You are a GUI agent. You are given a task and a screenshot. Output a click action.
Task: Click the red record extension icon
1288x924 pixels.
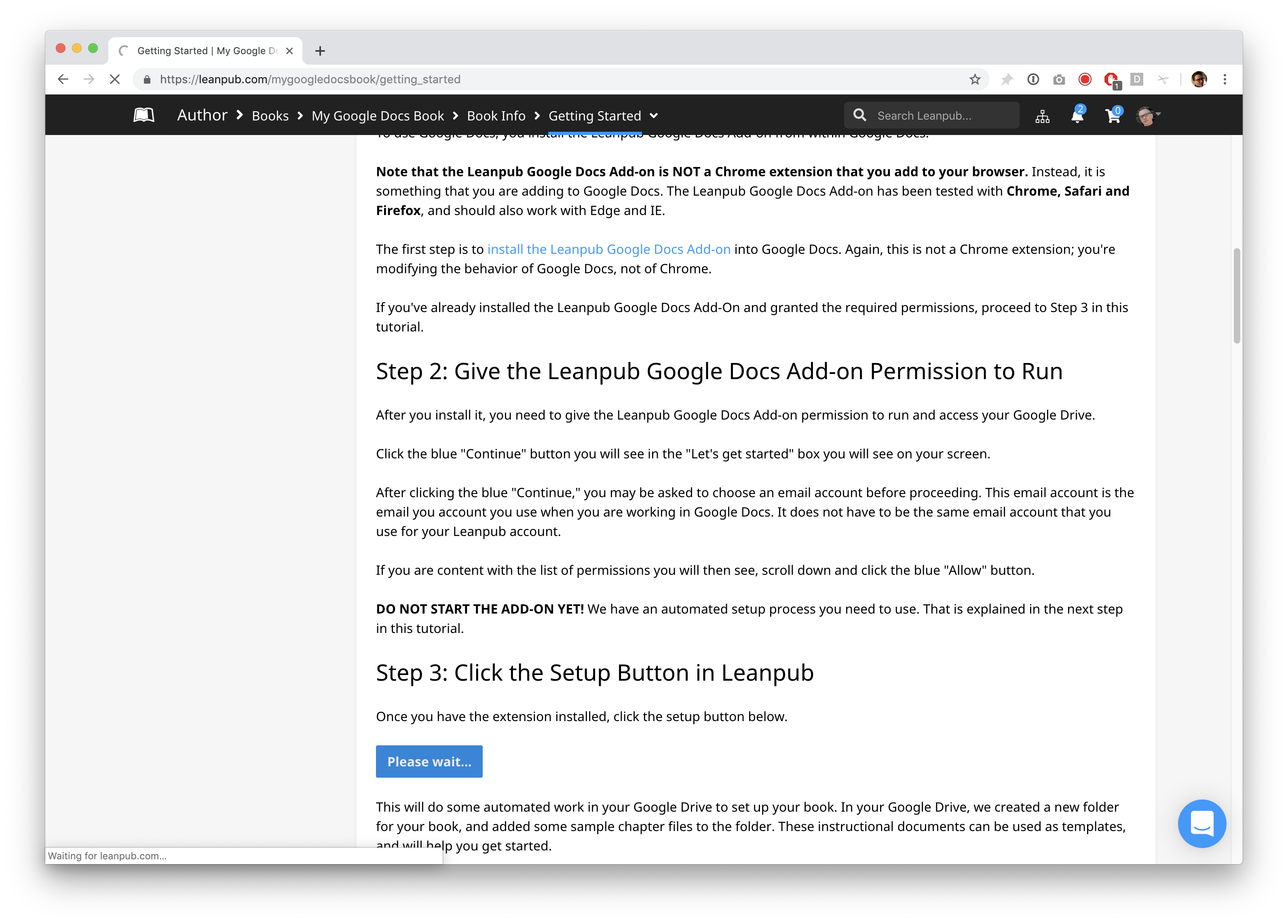pyautogui.click(x=1085, y=79)
